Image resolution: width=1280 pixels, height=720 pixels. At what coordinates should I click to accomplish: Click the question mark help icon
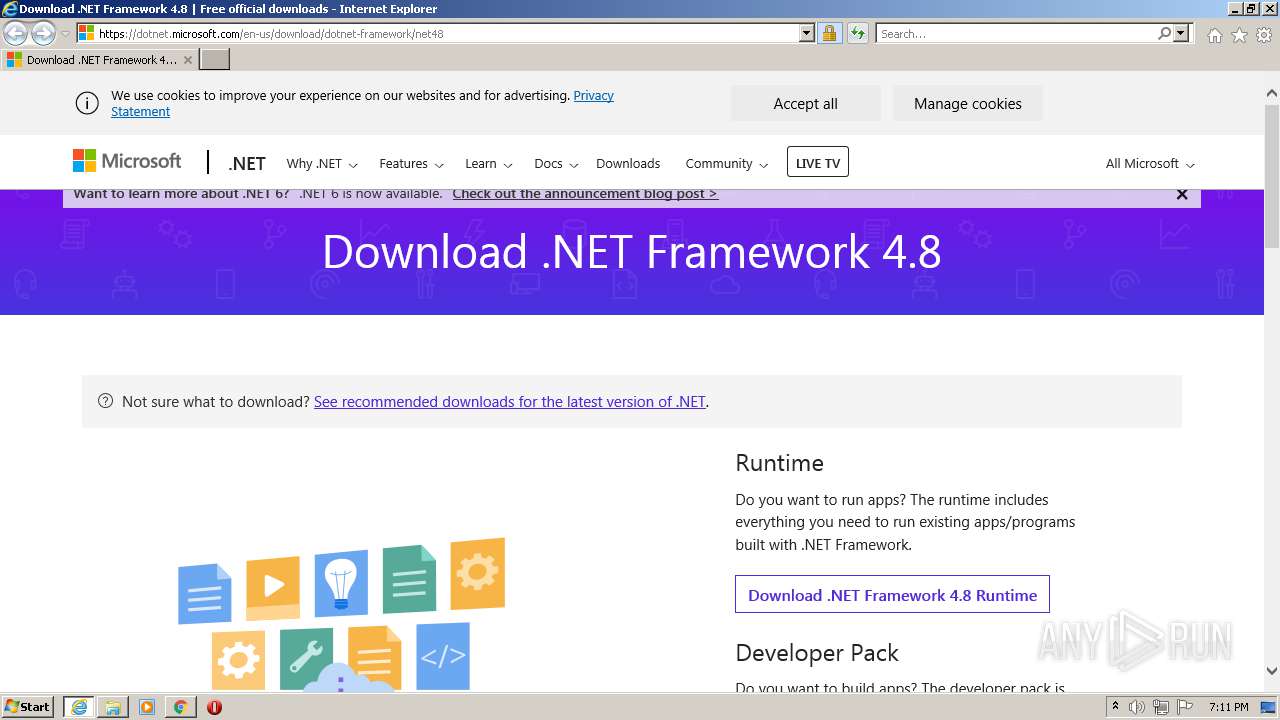105,401
